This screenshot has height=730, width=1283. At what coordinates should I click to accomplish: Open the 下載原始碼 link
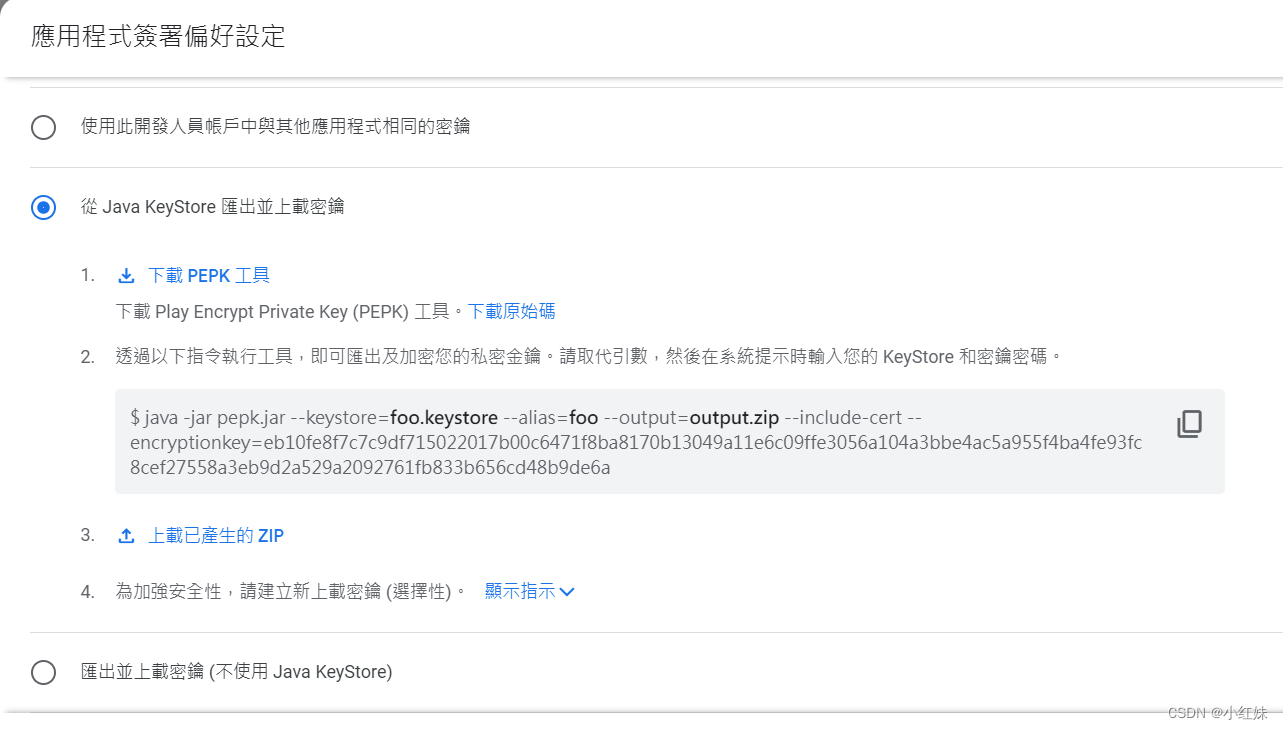coord(511,311)
